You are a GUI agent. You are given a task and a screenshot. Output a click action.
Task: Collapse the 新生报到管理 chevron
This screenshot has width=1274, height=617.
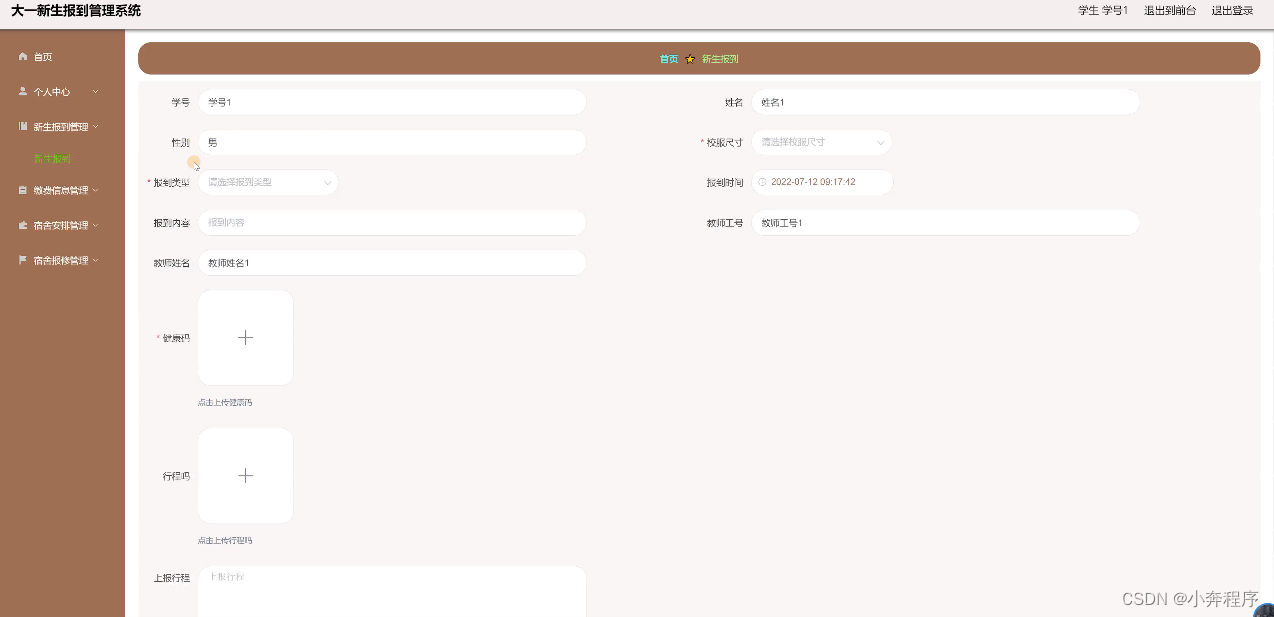coord(96,127)
